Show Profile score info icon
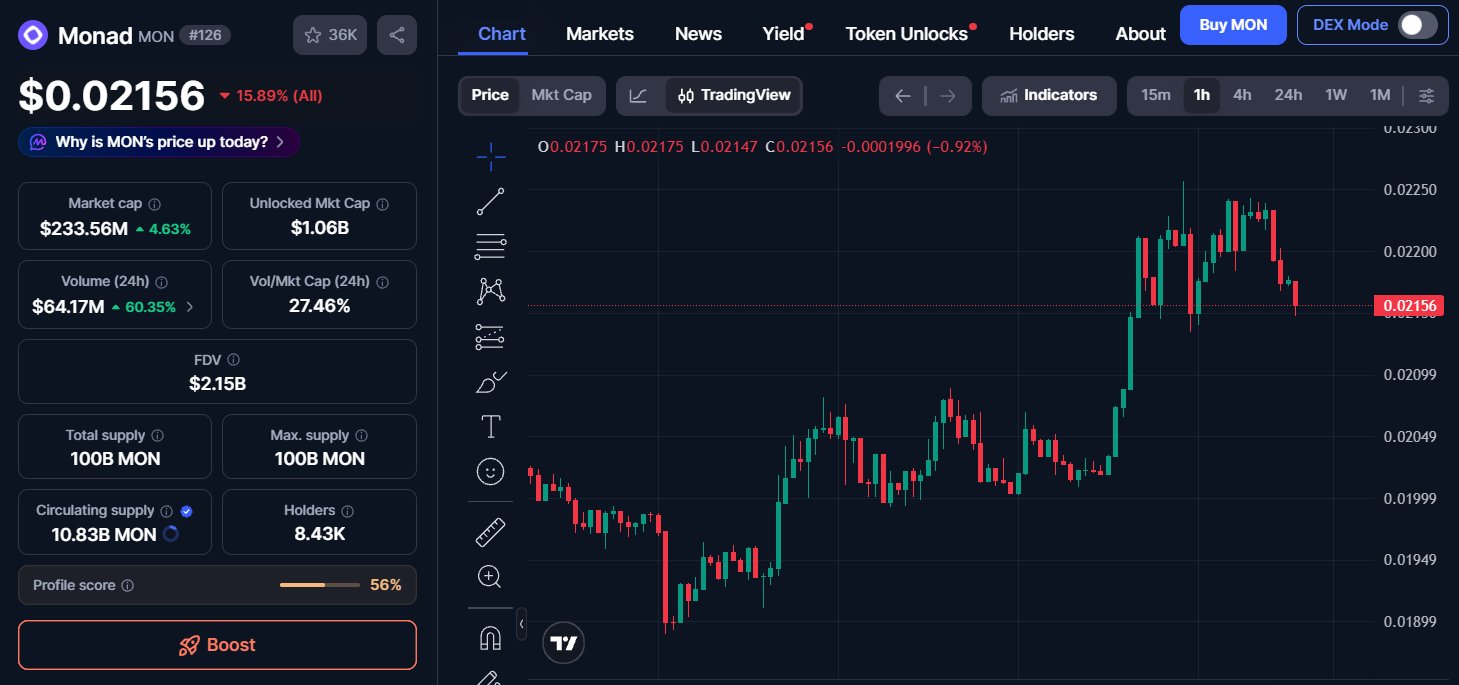This screenshot has width=1459, height=685. click(127, 586)
